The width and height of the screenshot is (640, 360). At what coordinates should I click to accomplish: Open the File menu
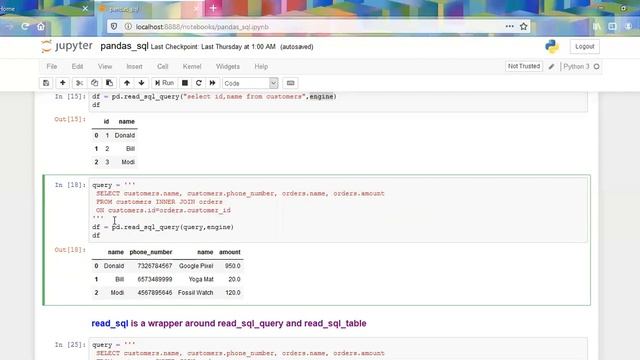coord(52,67)
